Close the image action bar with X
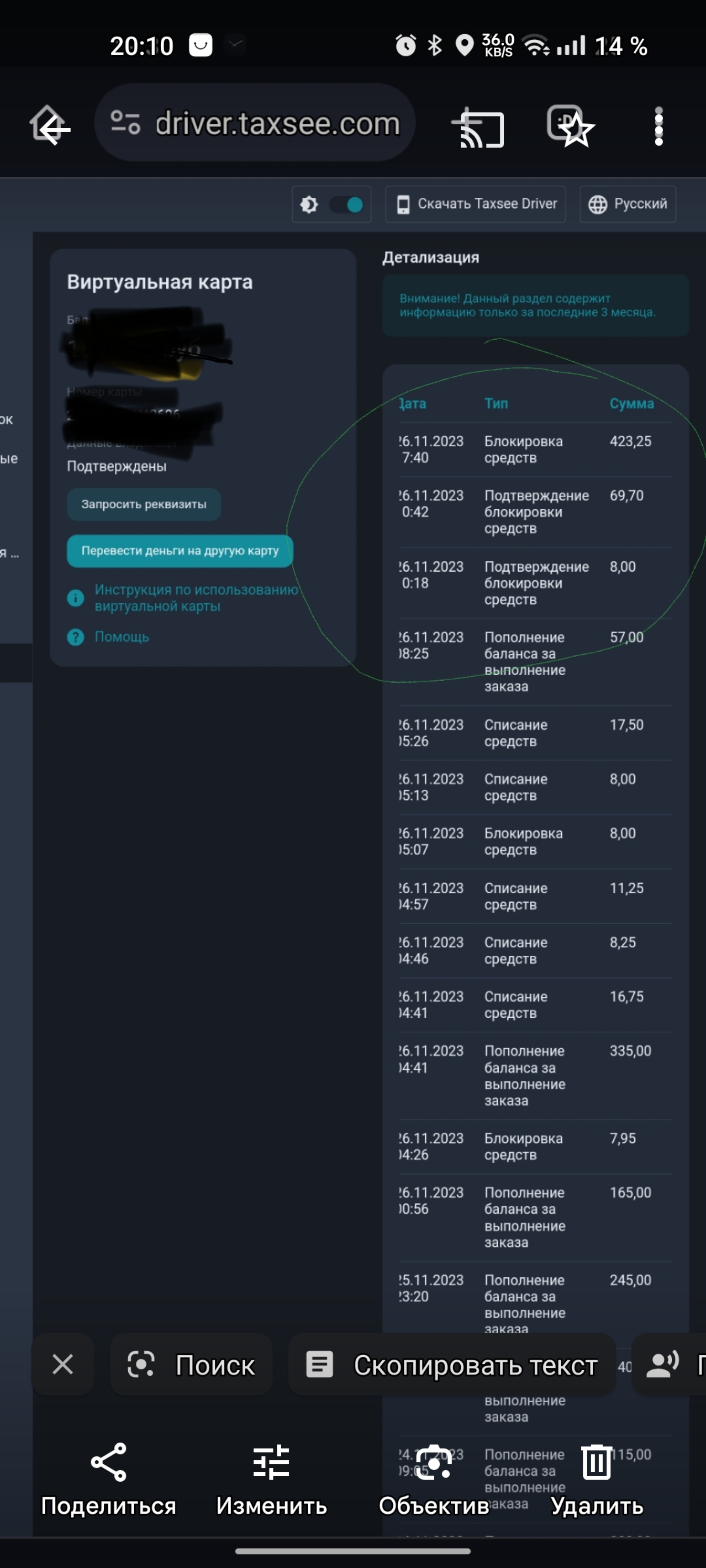 63,1364
